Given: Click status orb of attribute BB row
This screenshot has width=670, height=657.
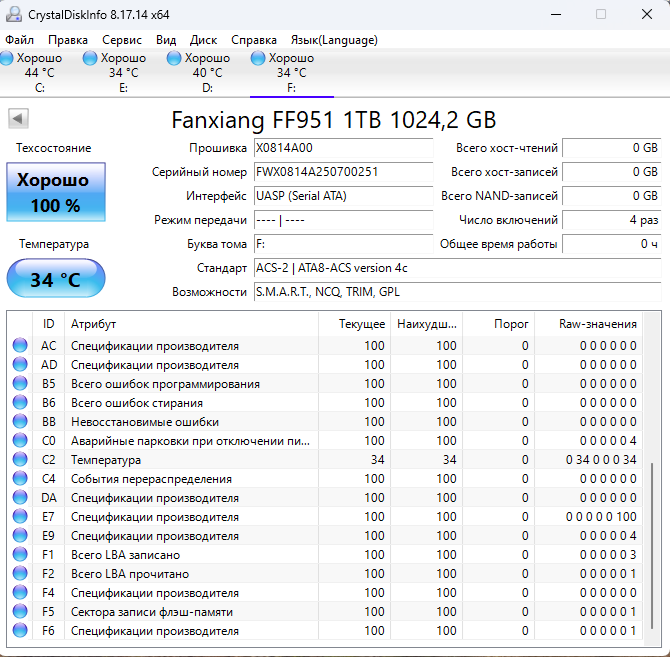Looking at the screenshot, I should [20, 422].
